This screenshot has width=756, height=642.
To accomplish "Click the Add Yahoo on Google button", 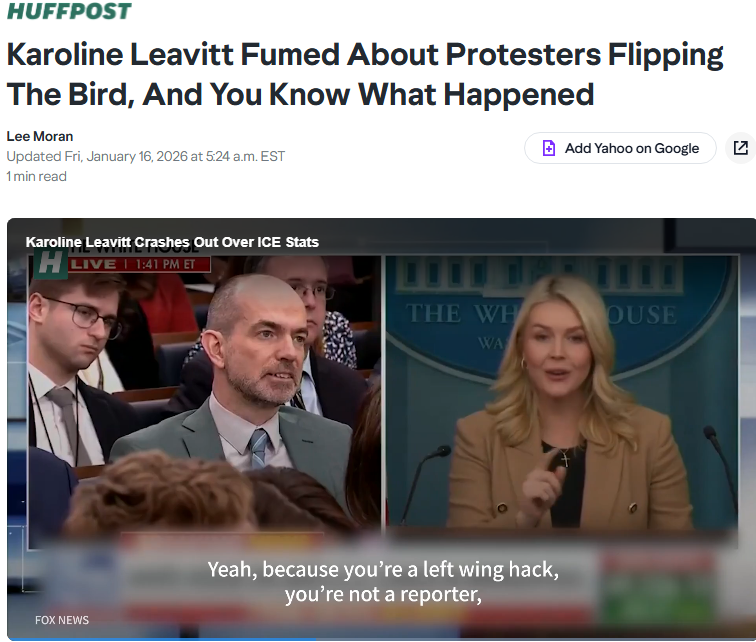I will [620, 148].
